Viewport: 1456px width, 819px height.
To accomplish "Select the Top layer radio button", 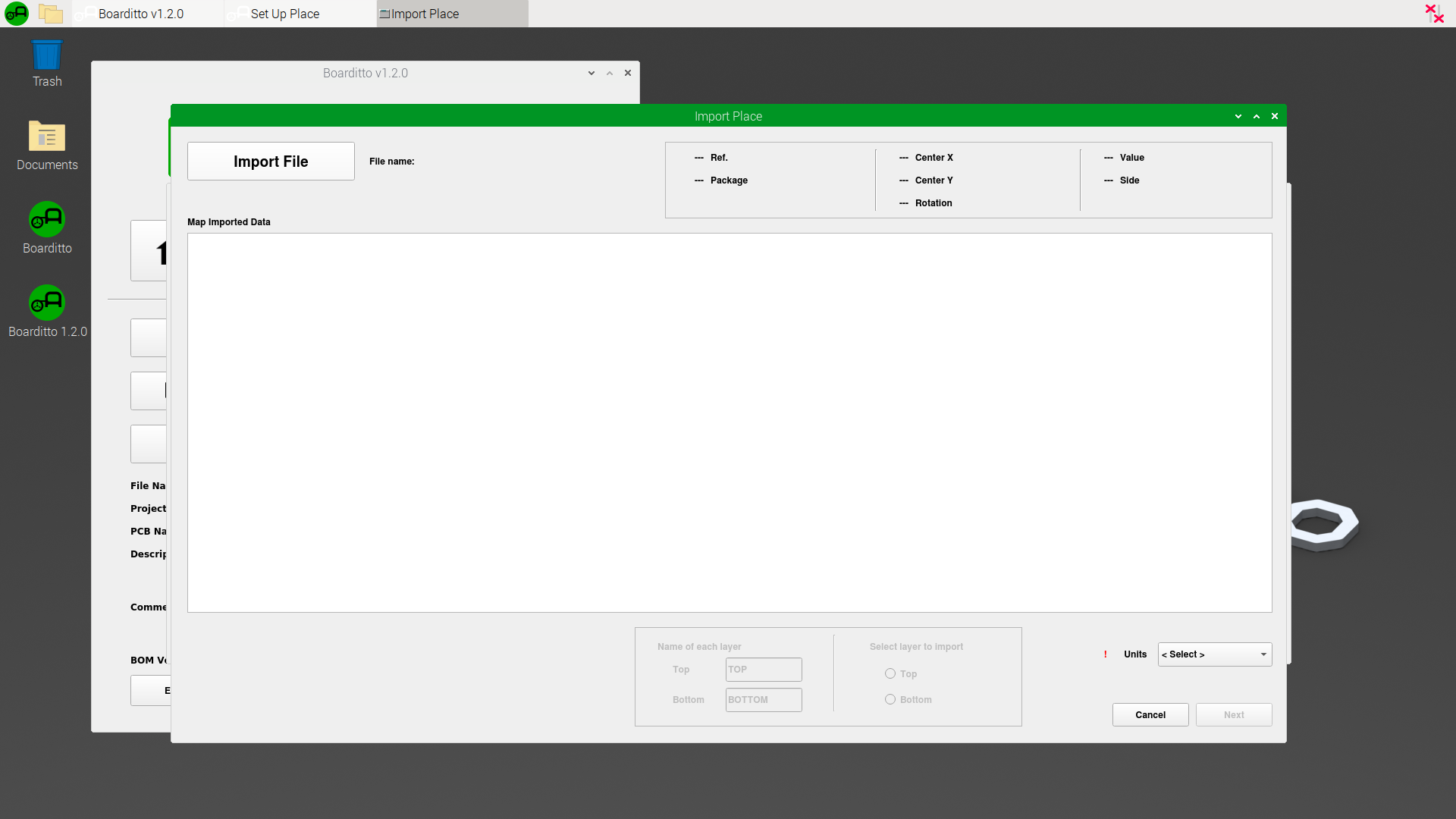I will coord(890,673).
